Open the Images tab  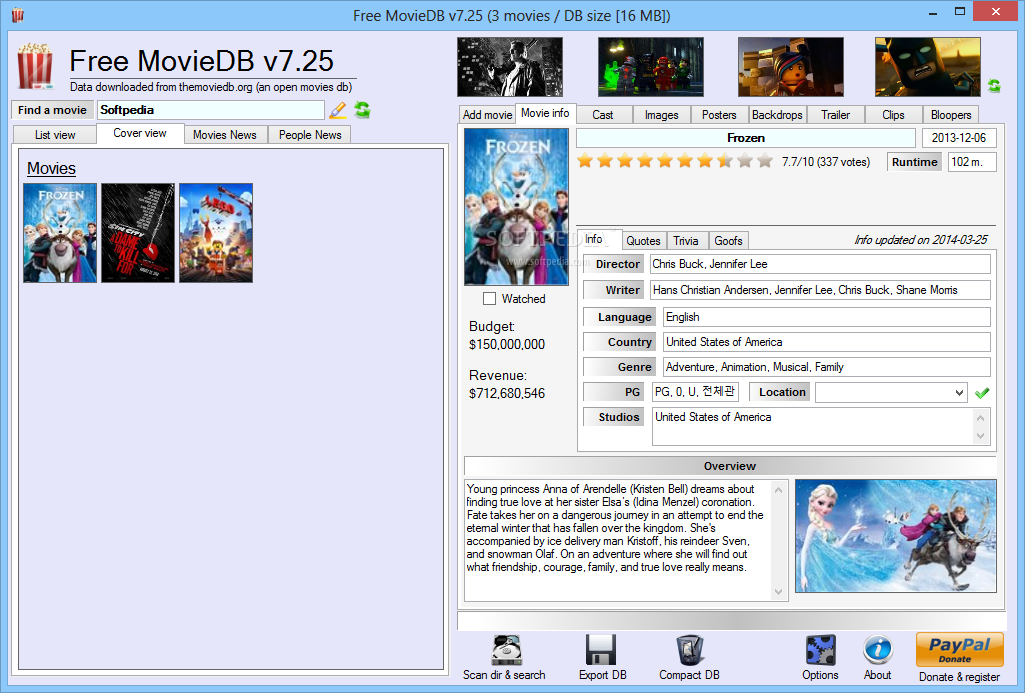coord(662,114)
